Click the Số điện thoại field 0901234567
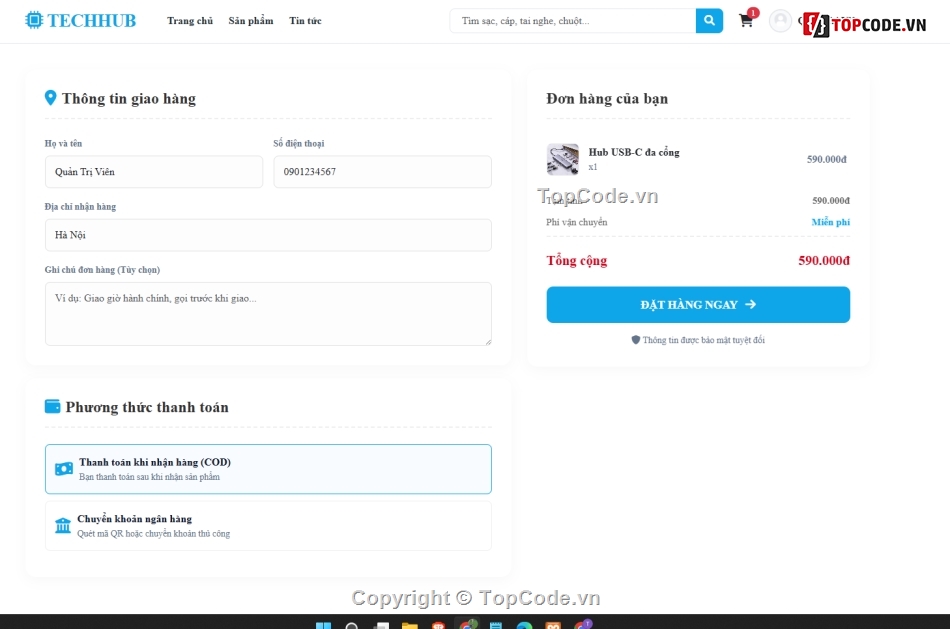Screen dimensions: 950x629 click(382, 171)
